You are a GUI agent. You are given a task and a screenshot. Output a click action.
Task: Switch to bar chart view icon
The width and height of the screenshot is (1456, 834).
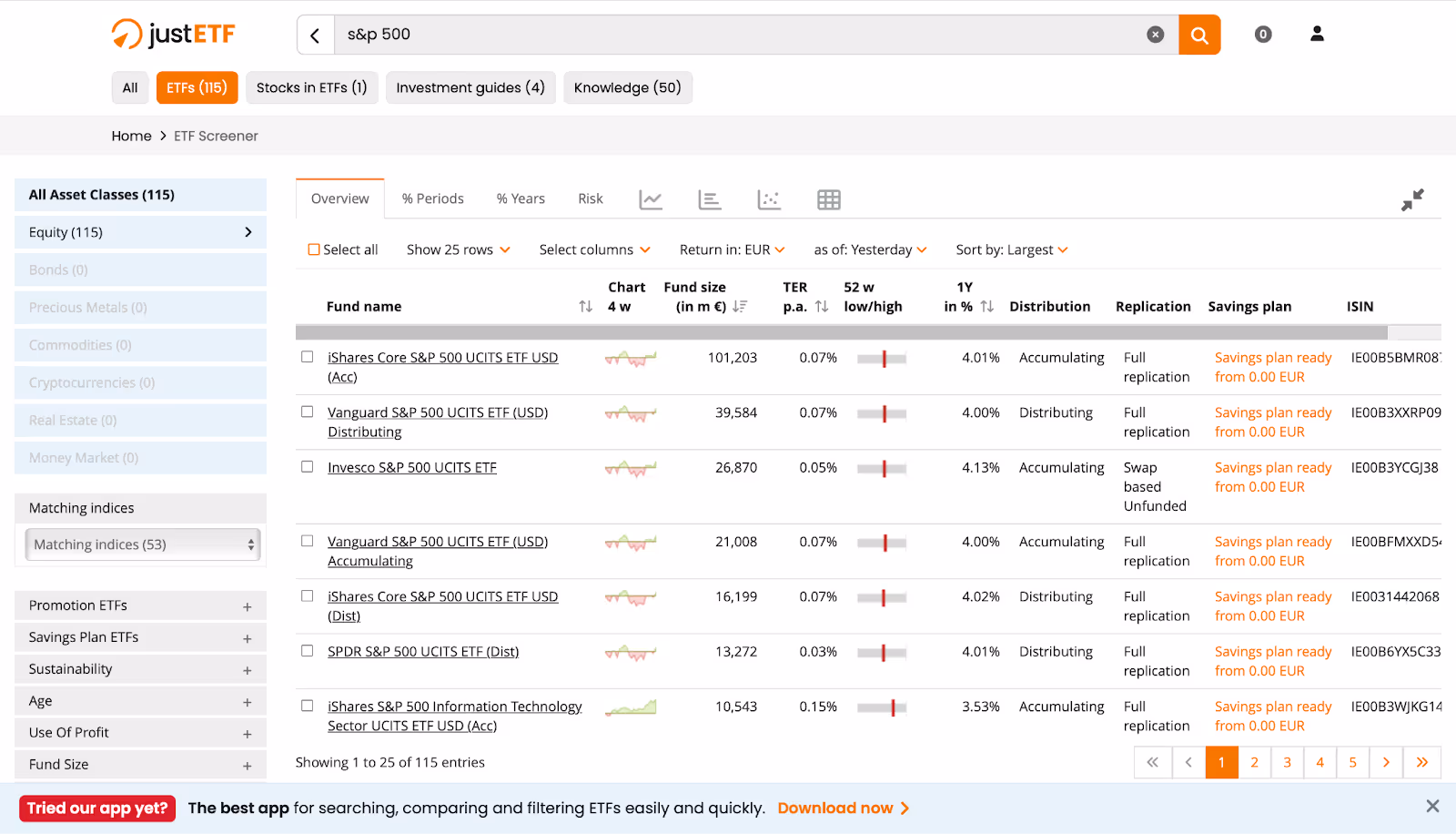point(710,199)
